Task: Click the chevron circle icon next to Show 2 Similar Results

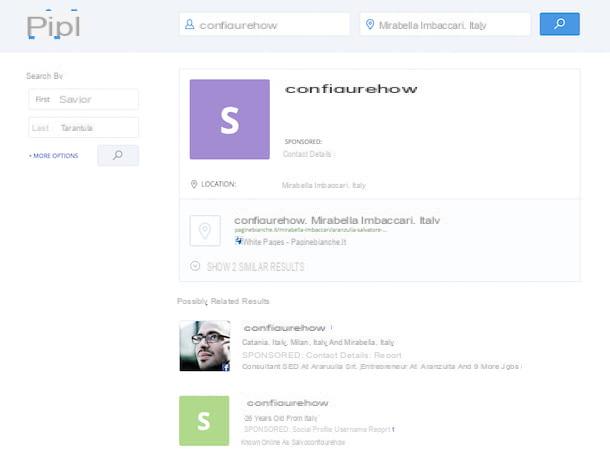Action: (x=195, y=266)
